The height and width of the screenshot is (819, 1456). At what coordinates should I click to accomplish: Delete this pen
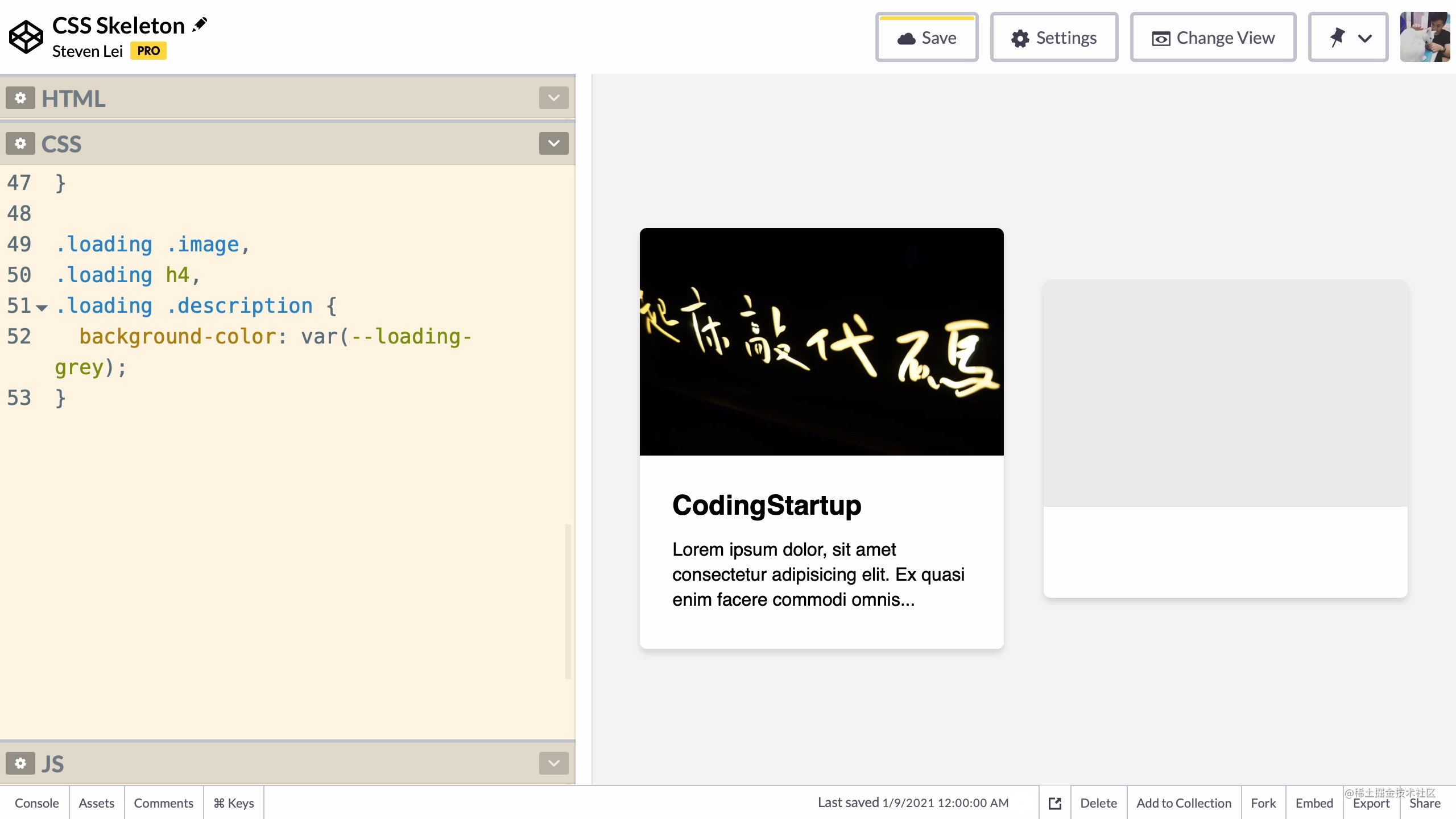[x=1099, y=803]
